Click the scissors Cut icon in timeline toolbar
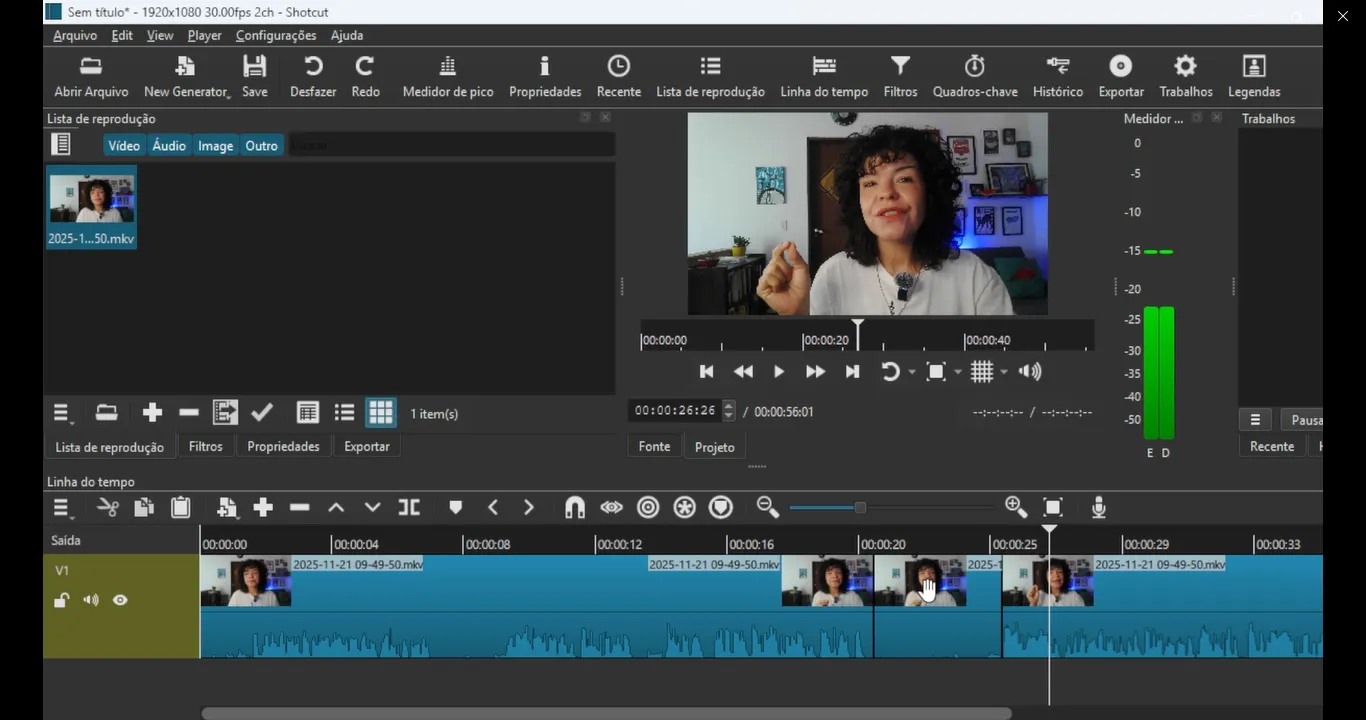The width and height of the screenshot is (1366, 720). pos(108,507)
